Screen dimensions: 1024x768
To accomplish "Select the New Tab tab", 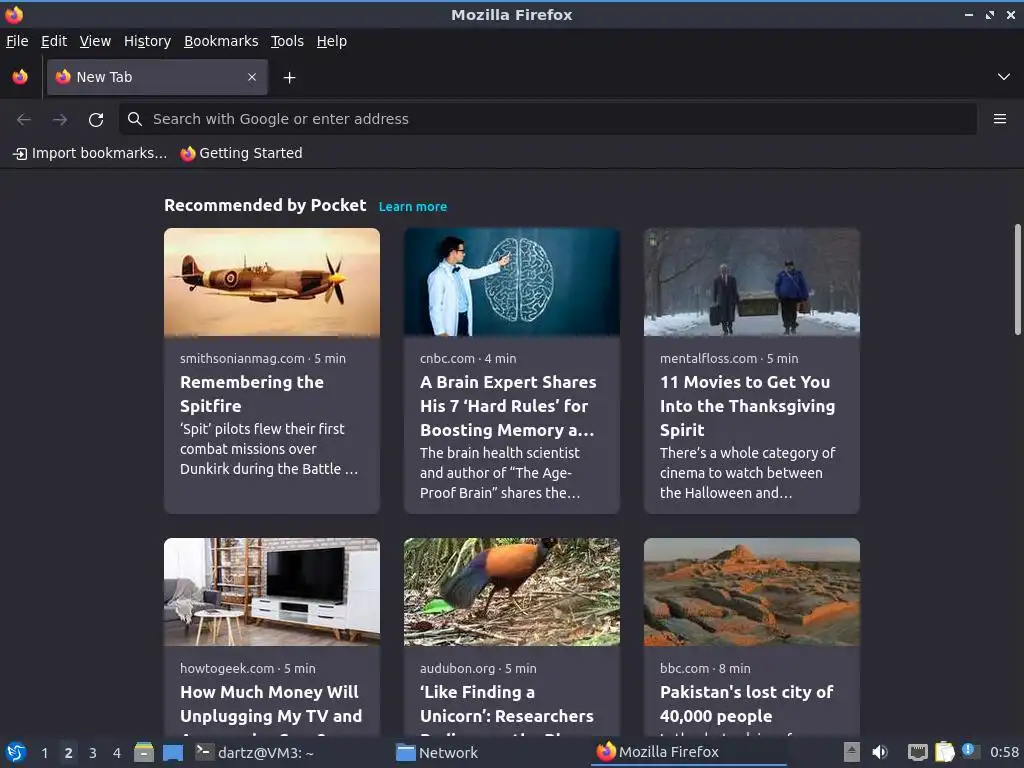I will click(157, 77).
